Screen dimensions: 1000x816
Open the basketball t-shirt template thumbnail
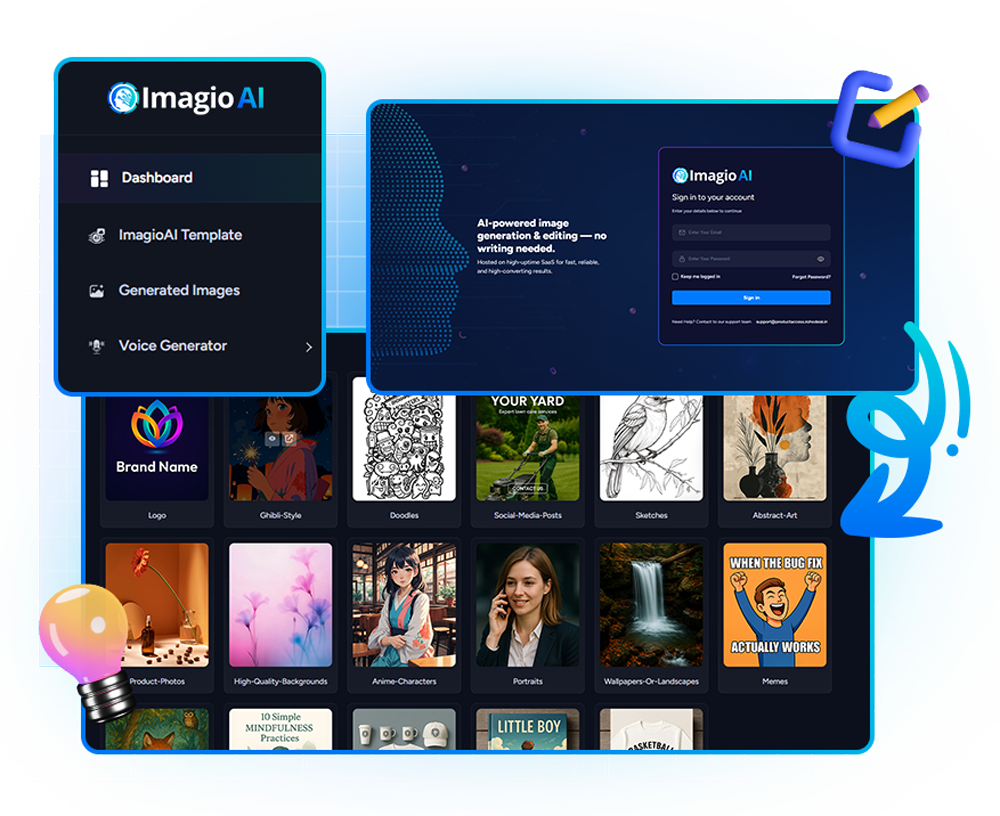651,729
